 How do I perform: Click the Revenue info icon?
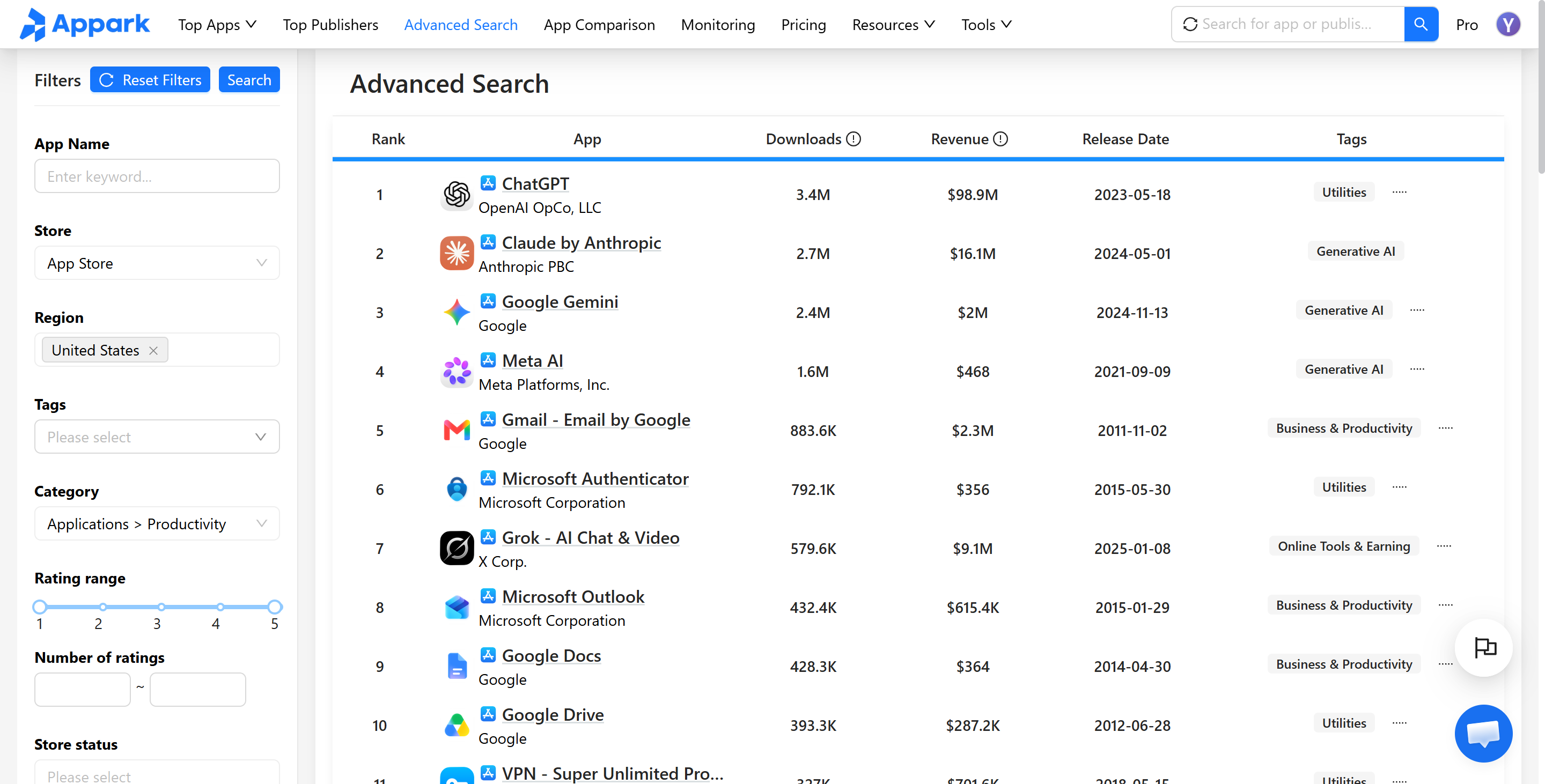[x=1000, y=139]
